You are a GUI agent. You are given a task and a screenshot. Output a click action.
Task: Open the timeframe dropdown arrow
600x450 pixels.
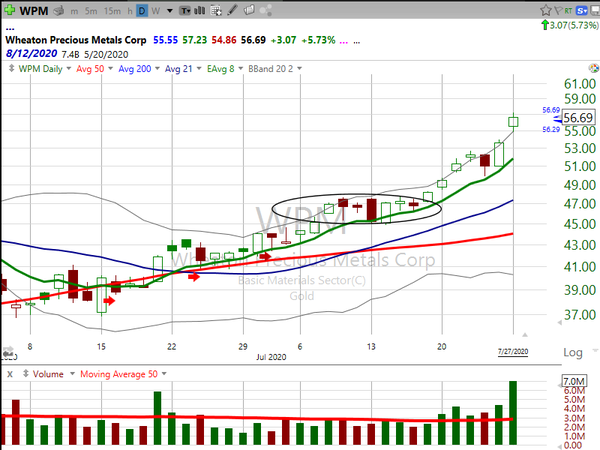coord(170,10)
